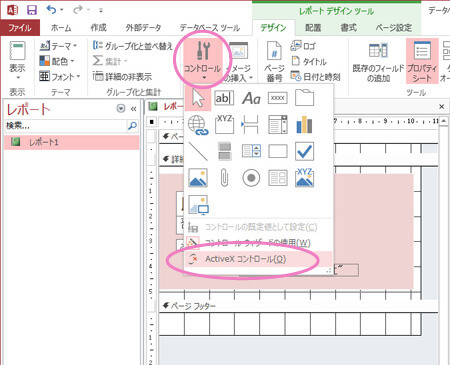Expand the 表示 view dropdown

coord(17,61)
